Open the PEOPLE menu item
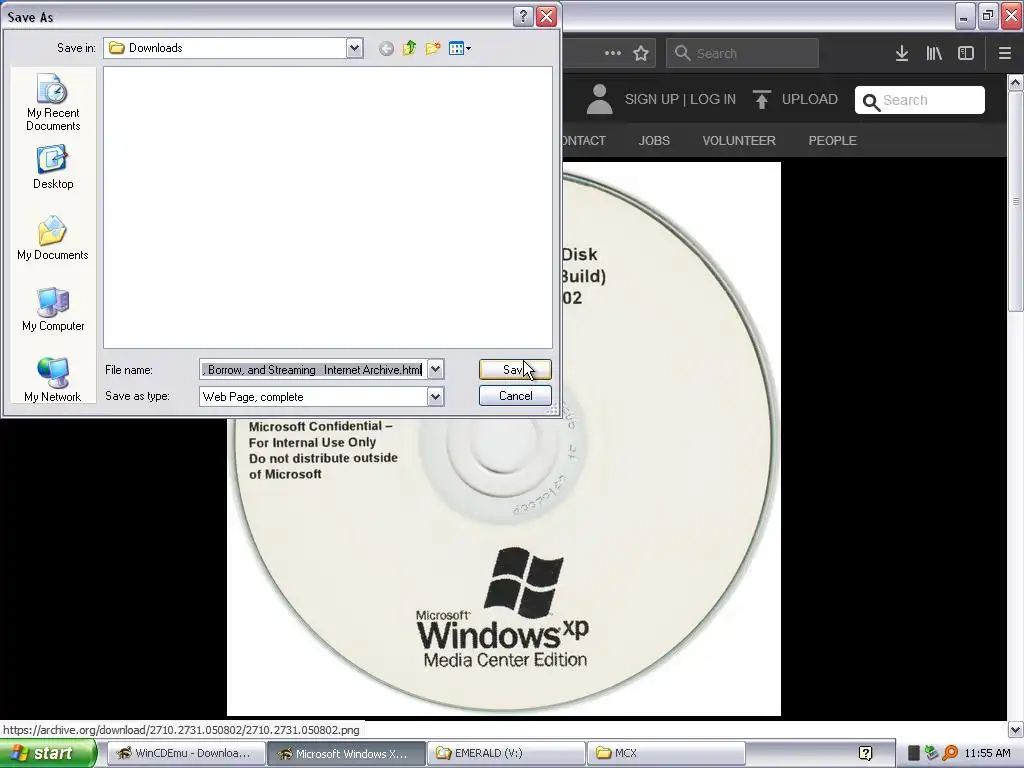The image size is (1024, 768). click(833, 140)
